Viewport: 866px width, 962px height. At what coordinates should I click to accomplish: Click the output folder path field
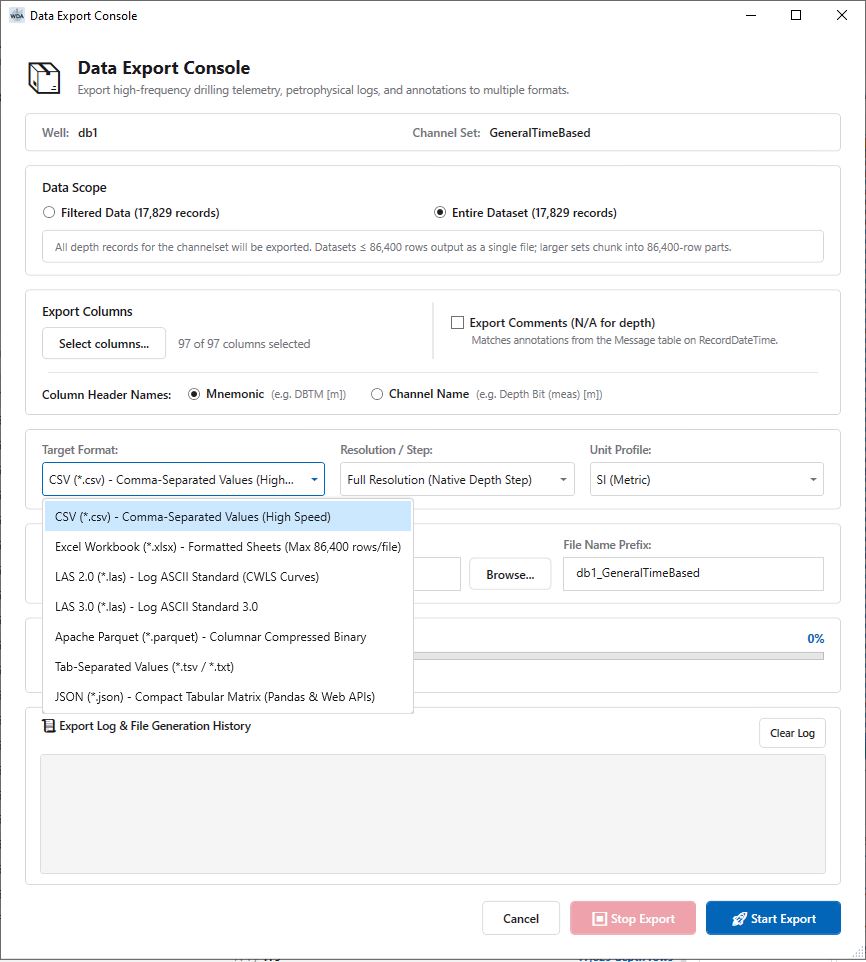[437, 574]
